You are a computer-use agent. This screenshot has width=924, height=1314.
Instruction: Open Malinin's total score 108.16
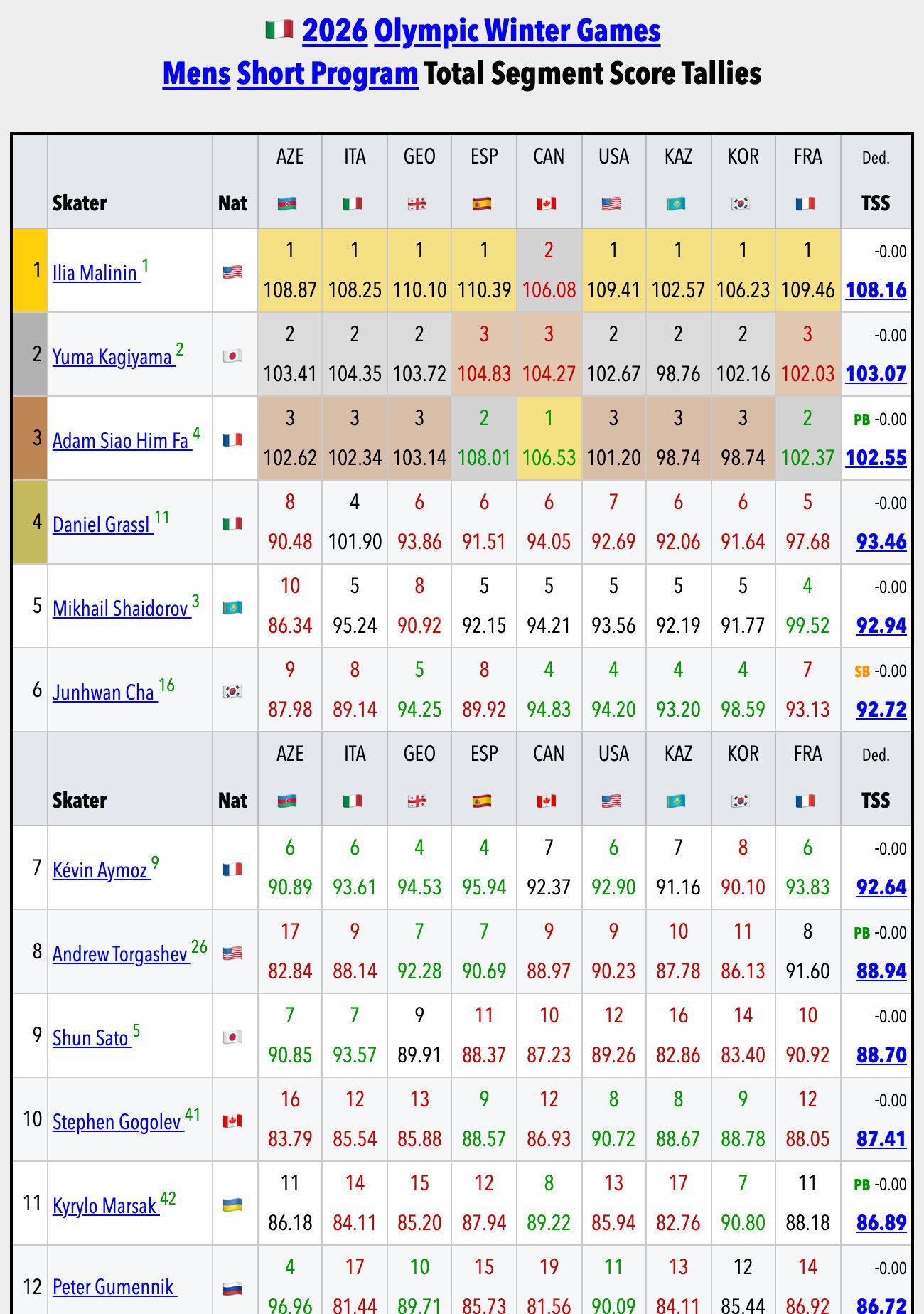[x=876, y=290]
